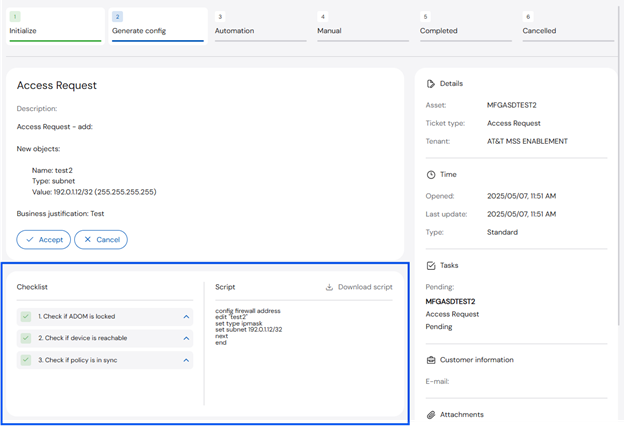
Task: Click the Checklist heading
Action: (x=32, y=287)
